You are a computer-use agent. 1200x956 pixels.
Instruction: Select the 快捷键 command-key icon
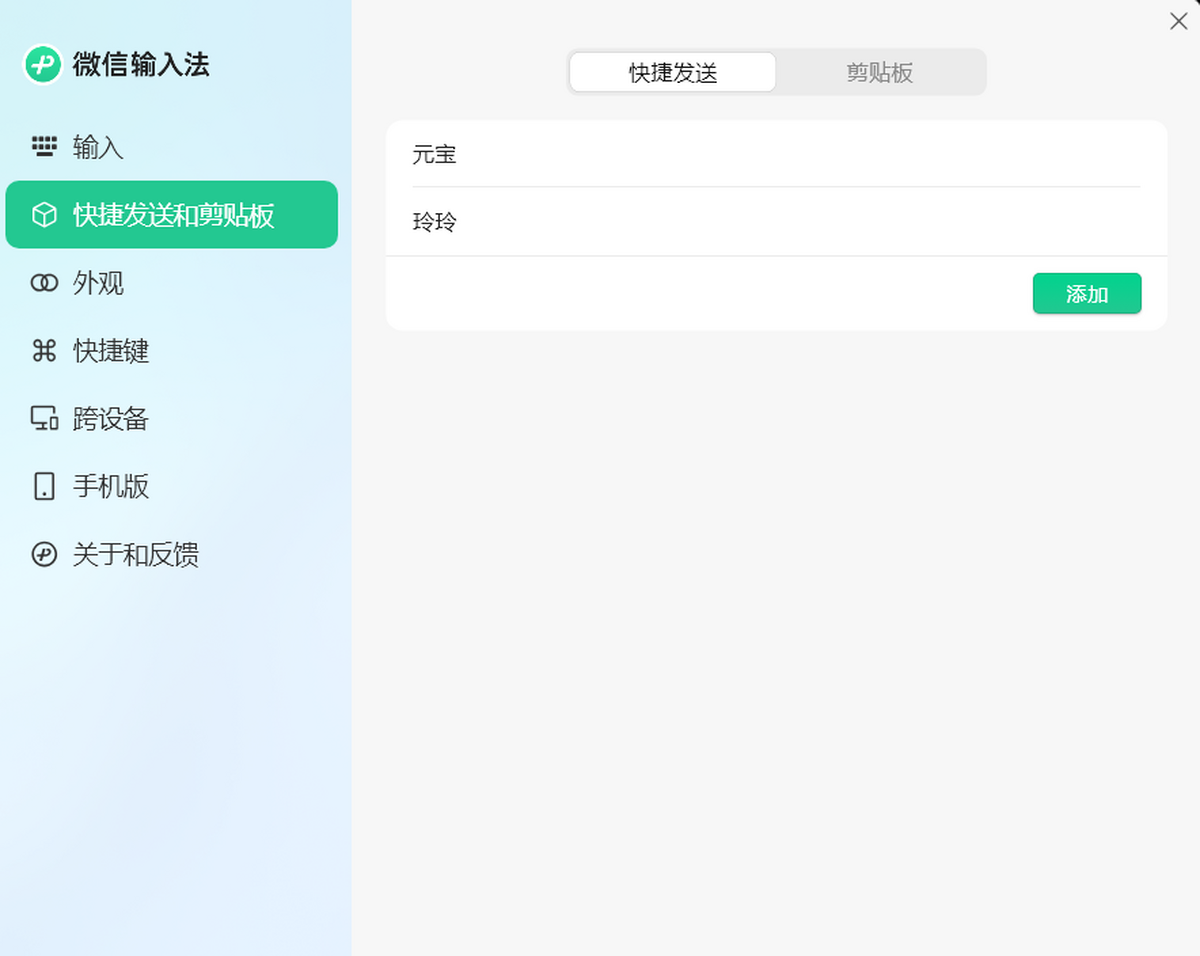pyautogui.click(x=44, y=351)
